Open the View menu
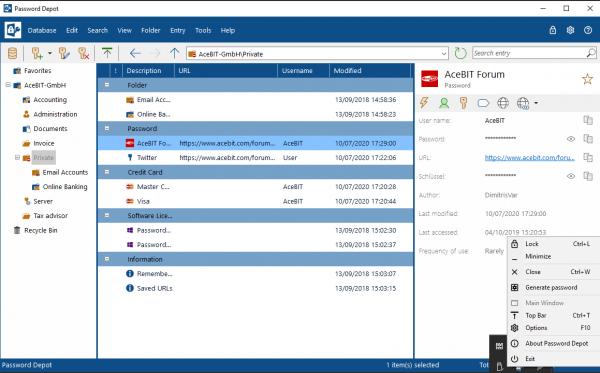 124,30
